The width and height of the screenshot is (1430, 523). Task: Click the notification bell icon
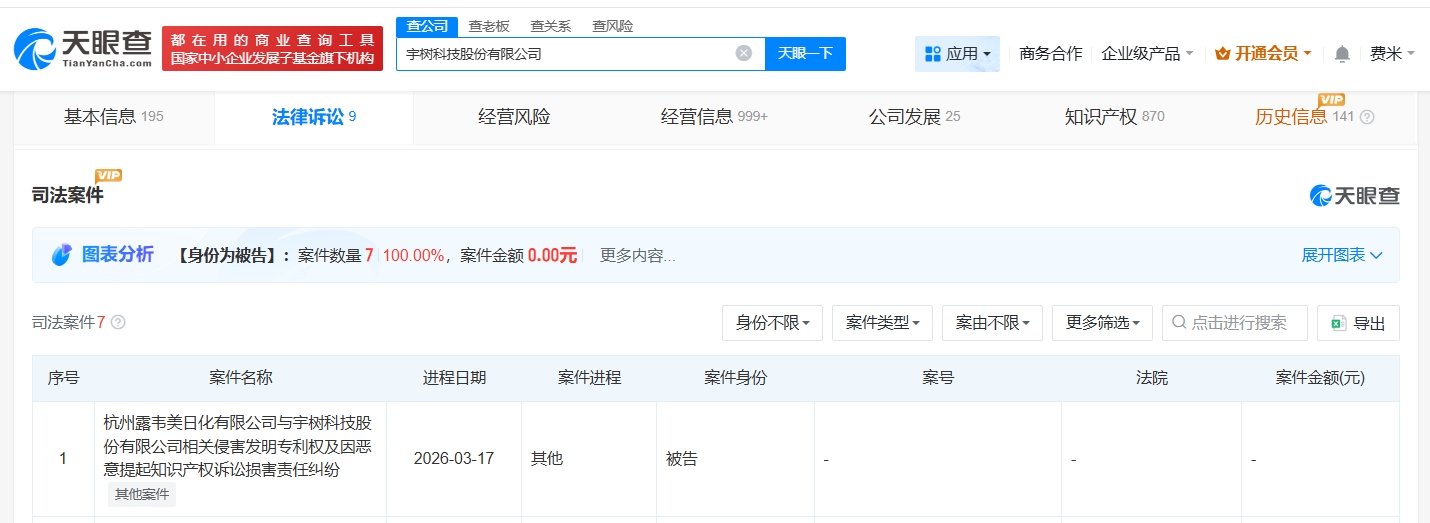[x=1341, y=54]
